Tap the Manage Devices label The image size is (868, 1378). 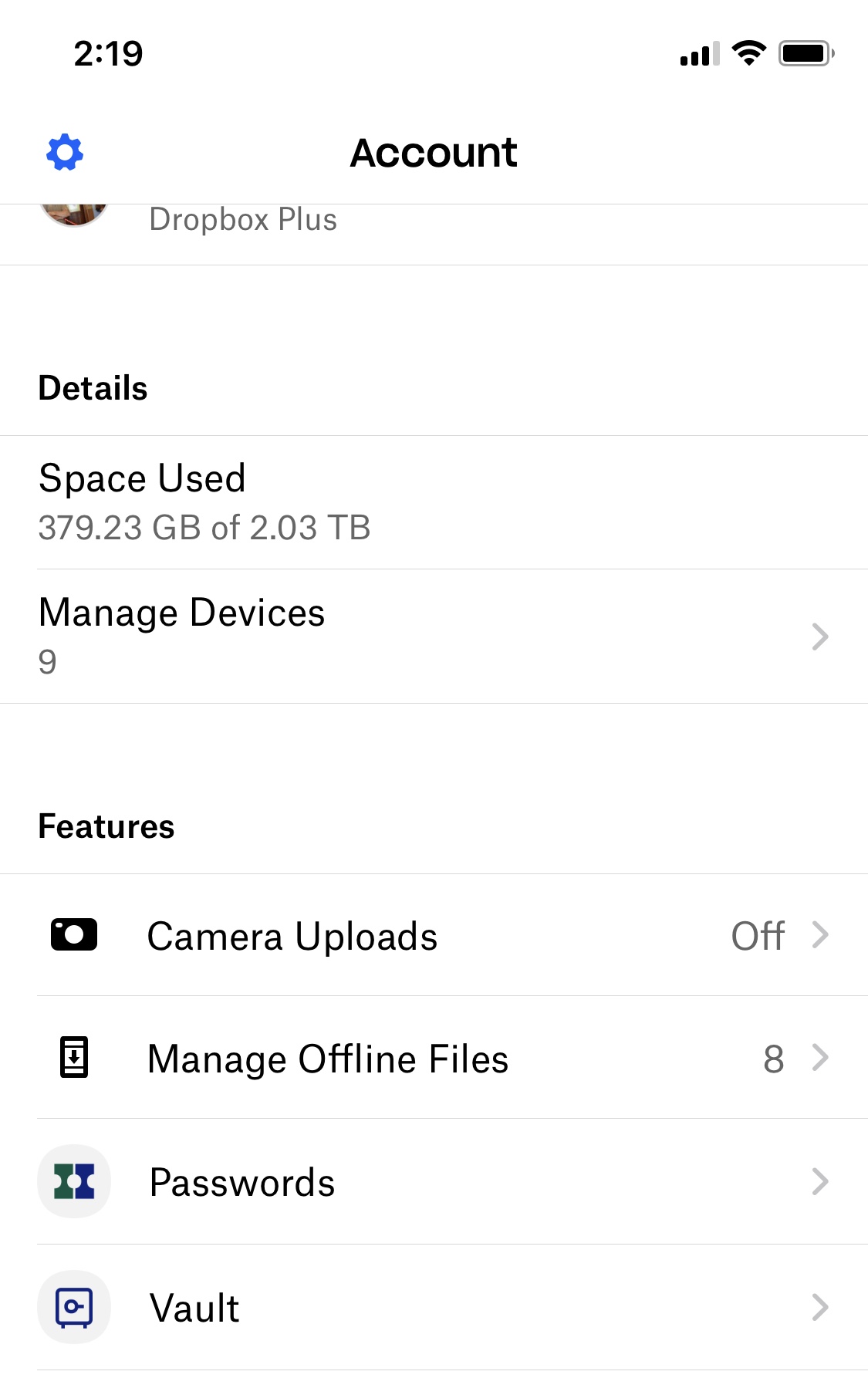click(182, 613)
